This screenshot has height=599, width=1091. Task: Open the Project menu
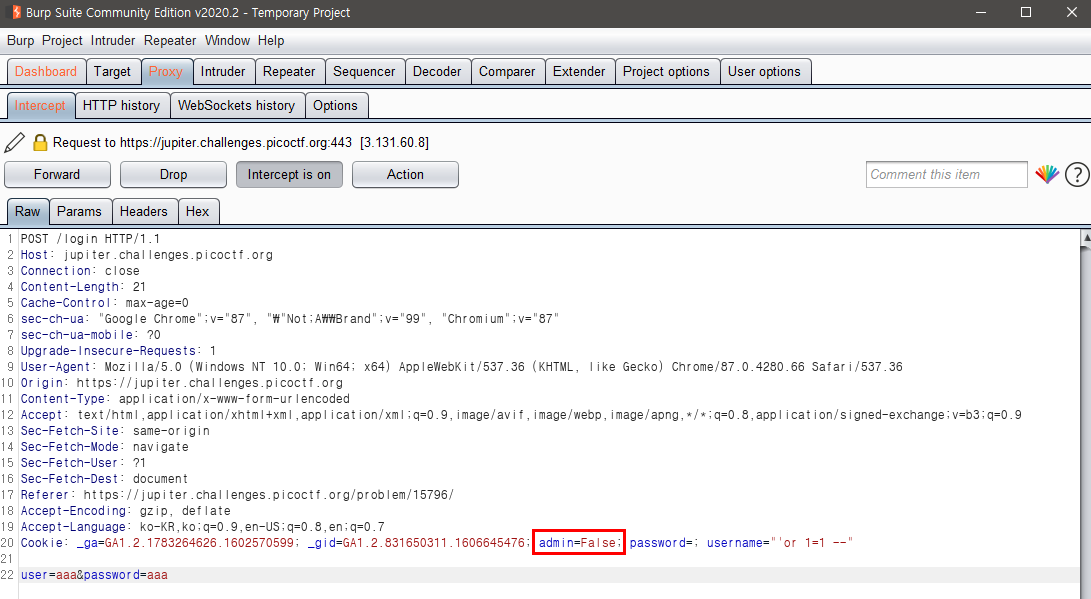(x=62, y=40)
